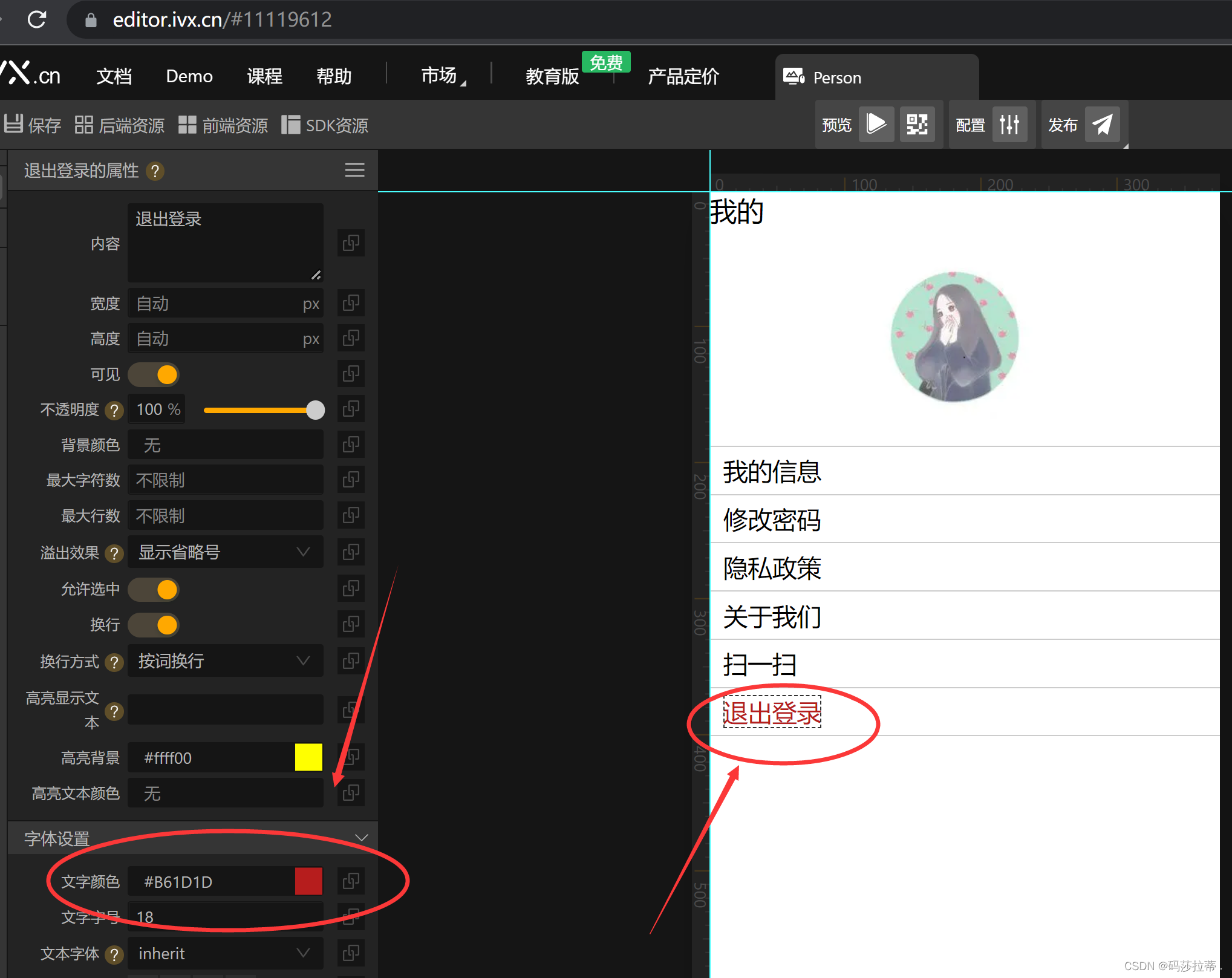Open the properties panel hamburger menu
The image size is (1232, 978).
point(354,170)
